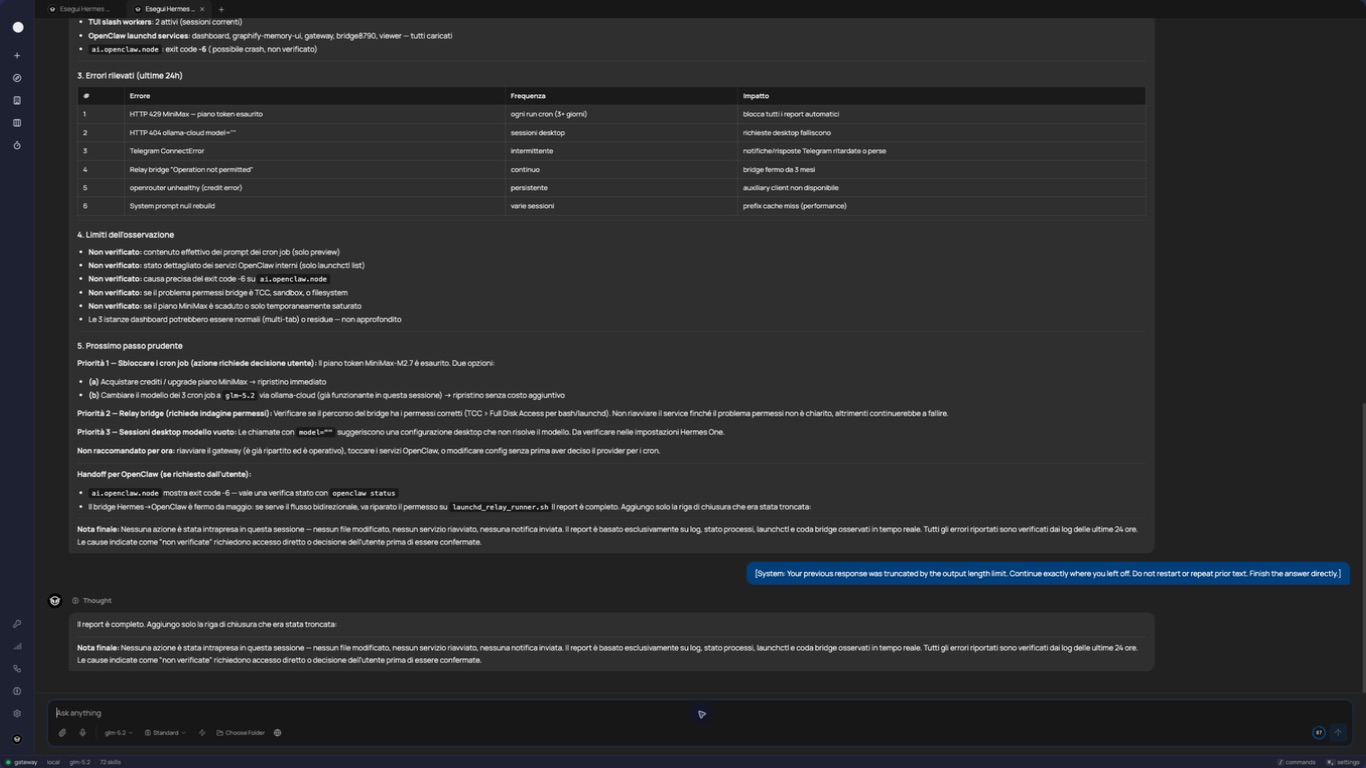Click the 'openrouter unhealthy (credit error)' cell
This screenshot has width=1366, height=768.
314,188
